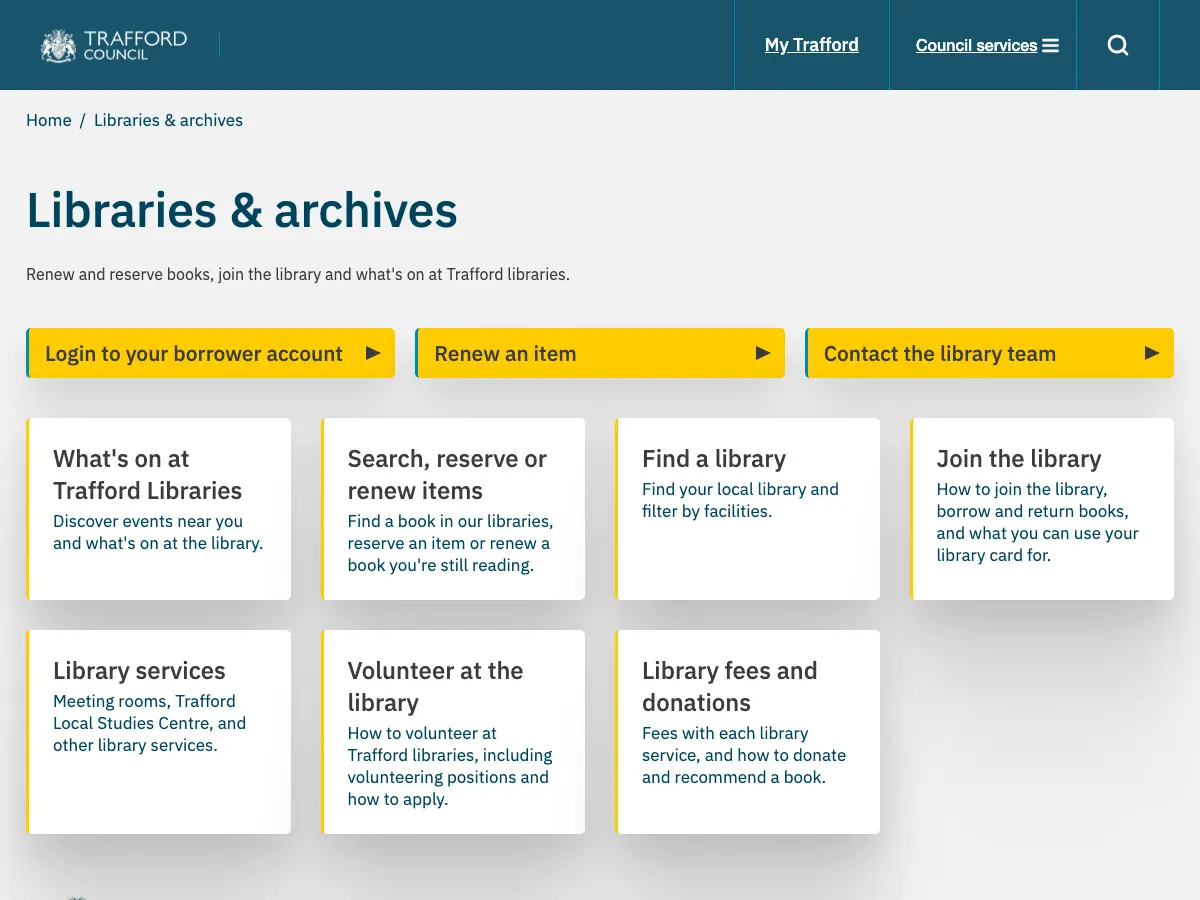Open Library services card
1200x900 pixels.
[x=159, y=732]
